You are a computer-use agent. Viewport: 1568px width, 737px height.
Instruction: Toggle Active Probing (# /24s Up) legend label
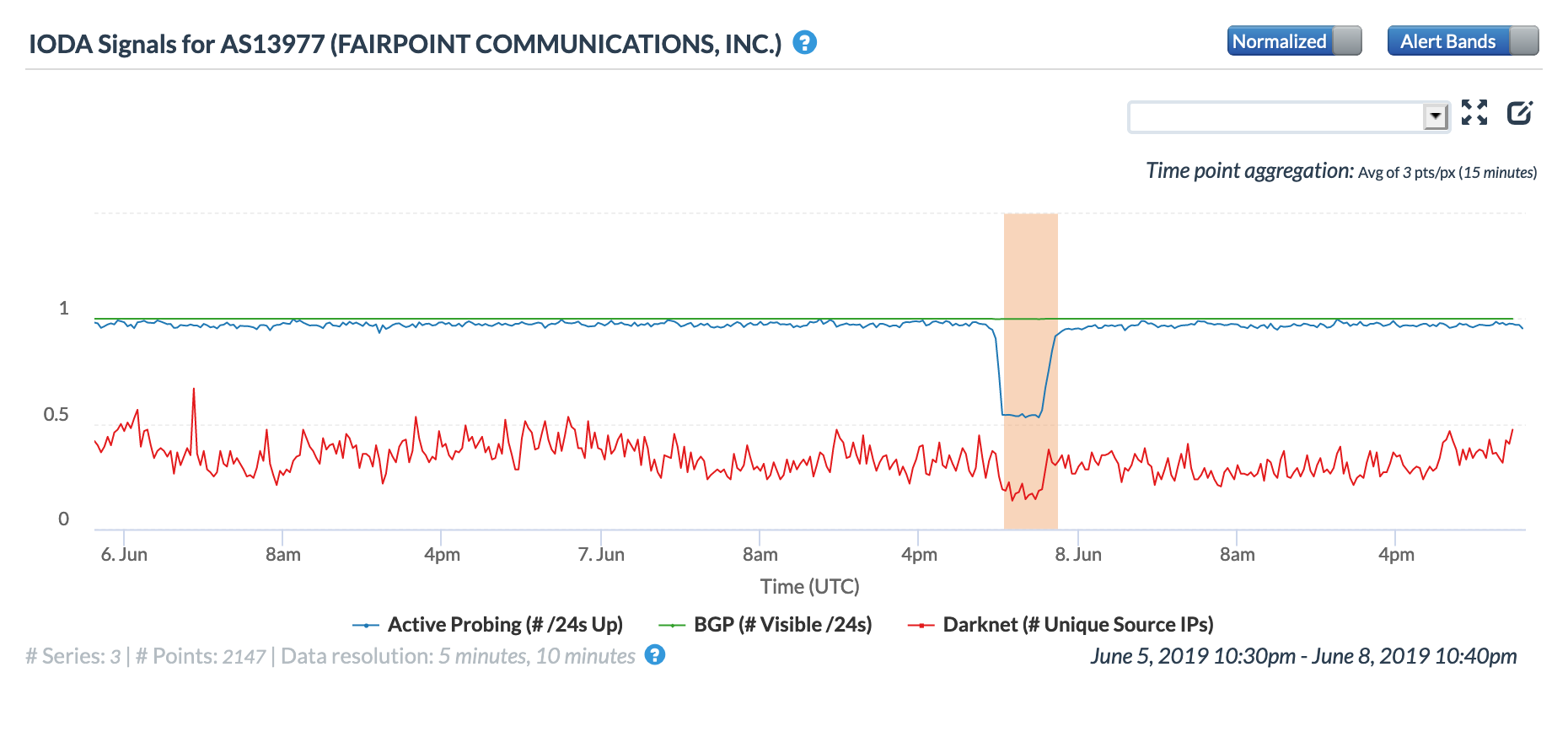coord(504,625)
